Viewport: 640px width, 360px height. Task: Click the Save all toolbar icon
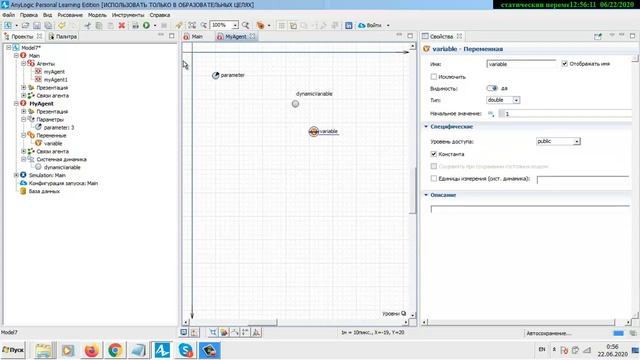48,25
